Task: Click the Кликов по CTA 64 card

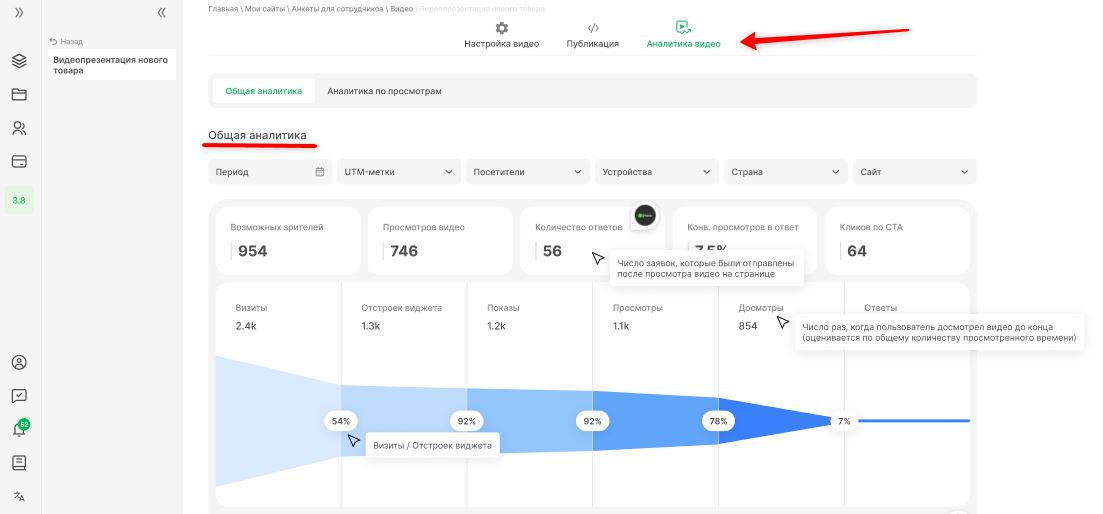Action: [897, 240]
